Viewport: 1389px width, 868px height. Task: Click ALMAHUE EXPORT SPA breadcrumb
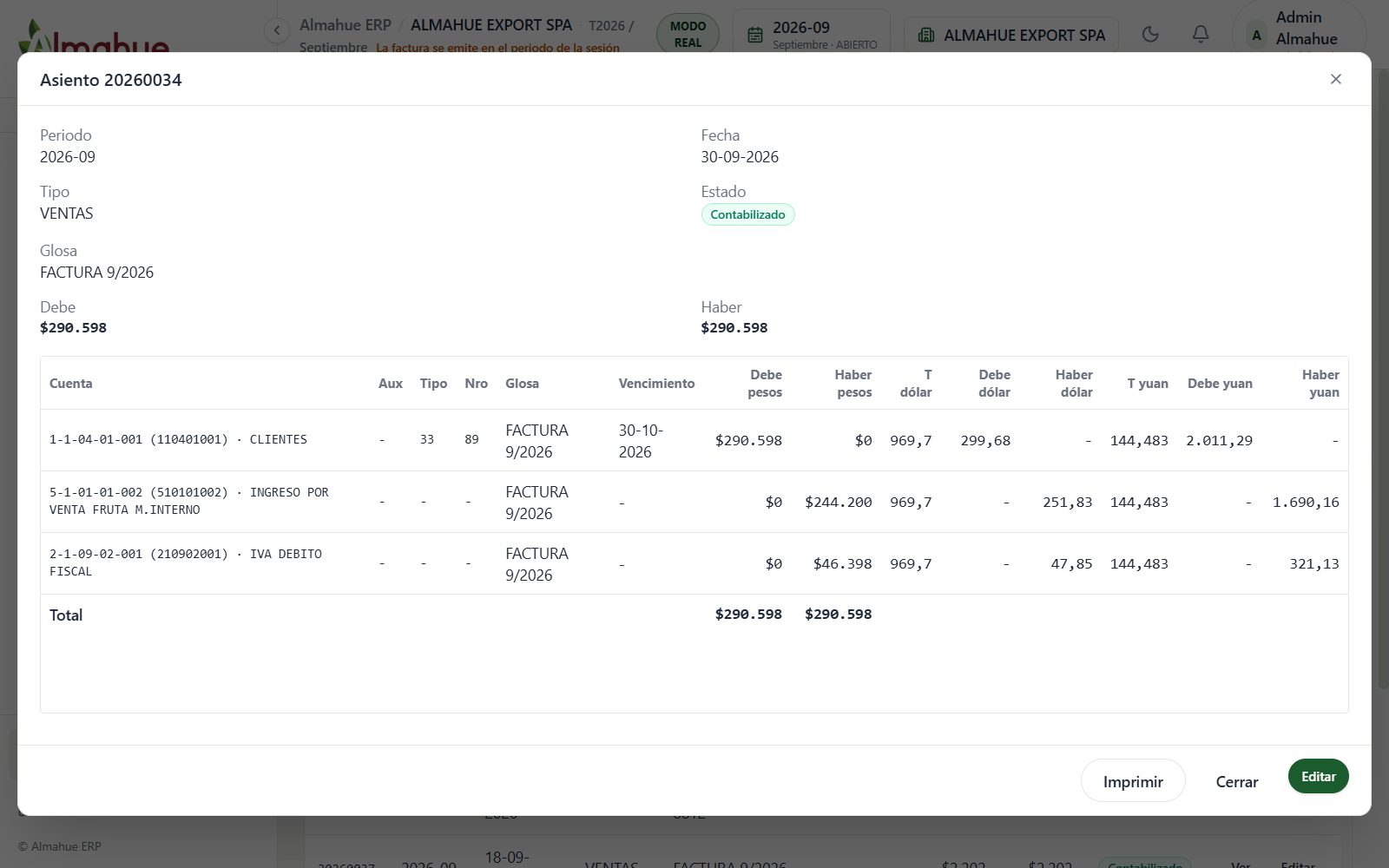coord(491,25)
